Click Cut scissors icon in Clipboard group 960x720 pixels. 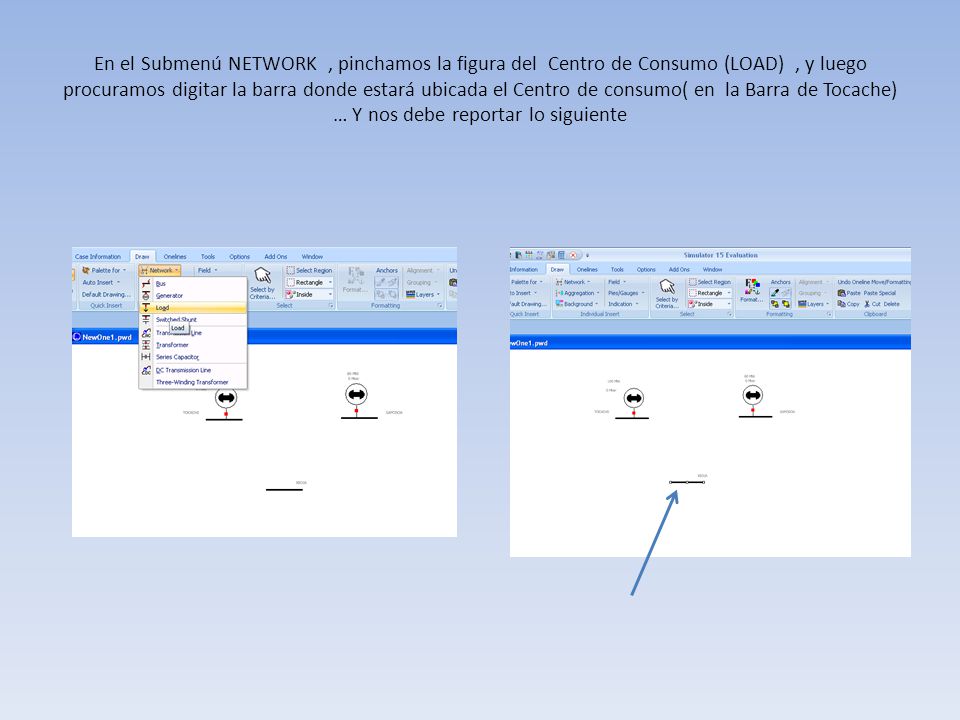[x=867, y=304]
